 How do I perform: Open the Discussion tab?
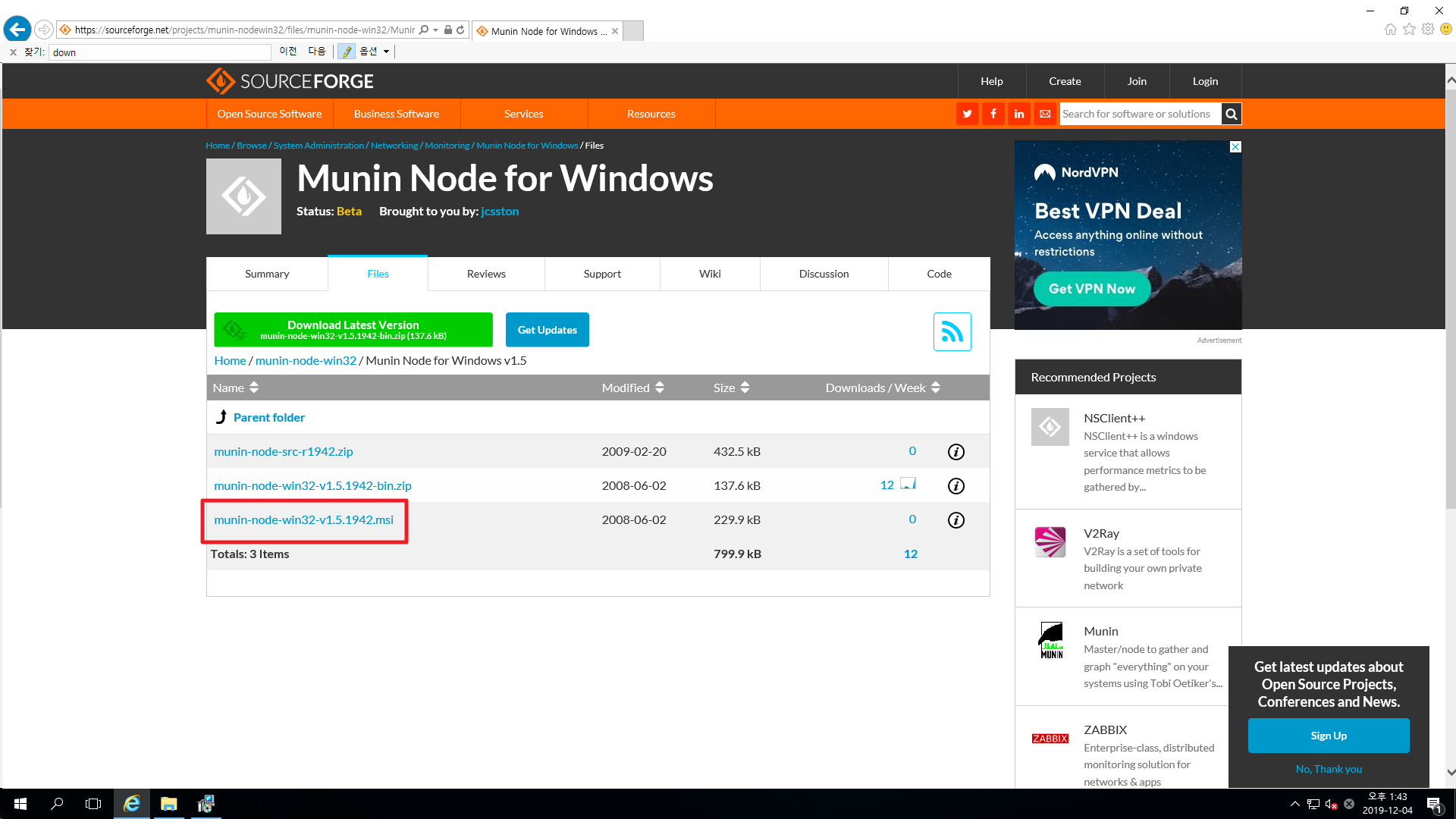[x=824, y=274]
